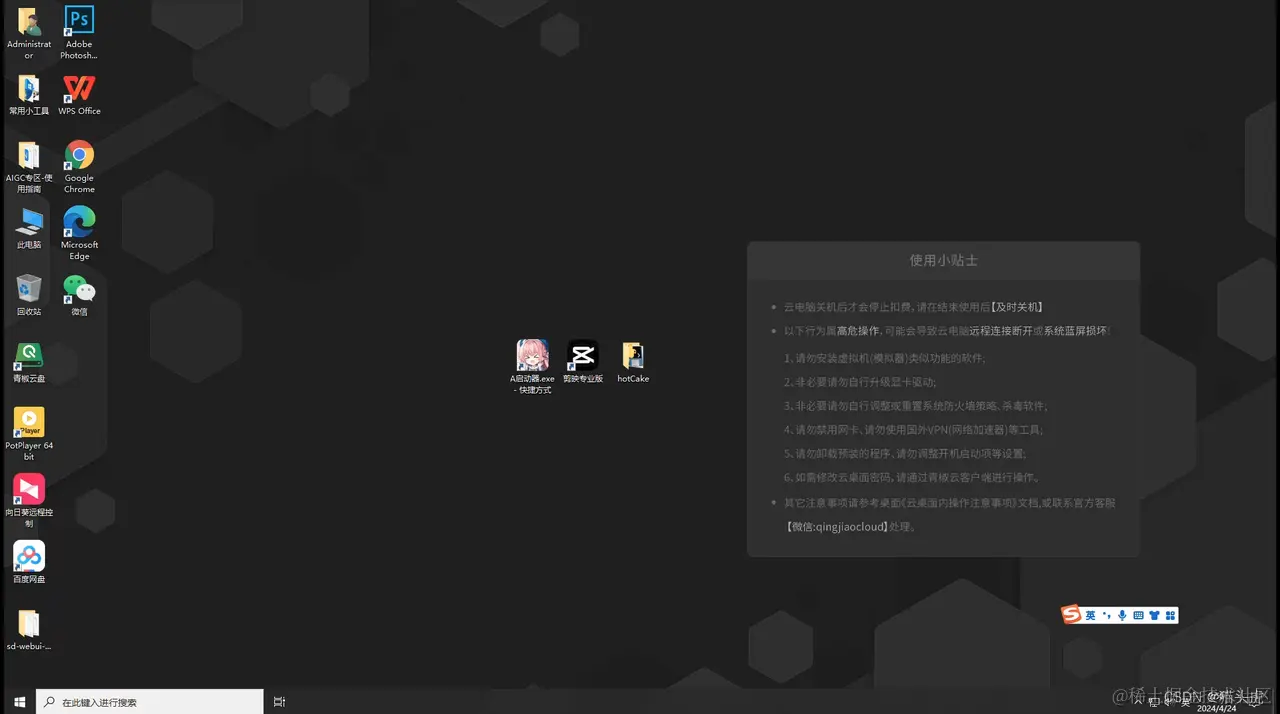1280x714 pixels.
Task: Start 向日葵远程控制 remote control
Action: tap(28, 490)
